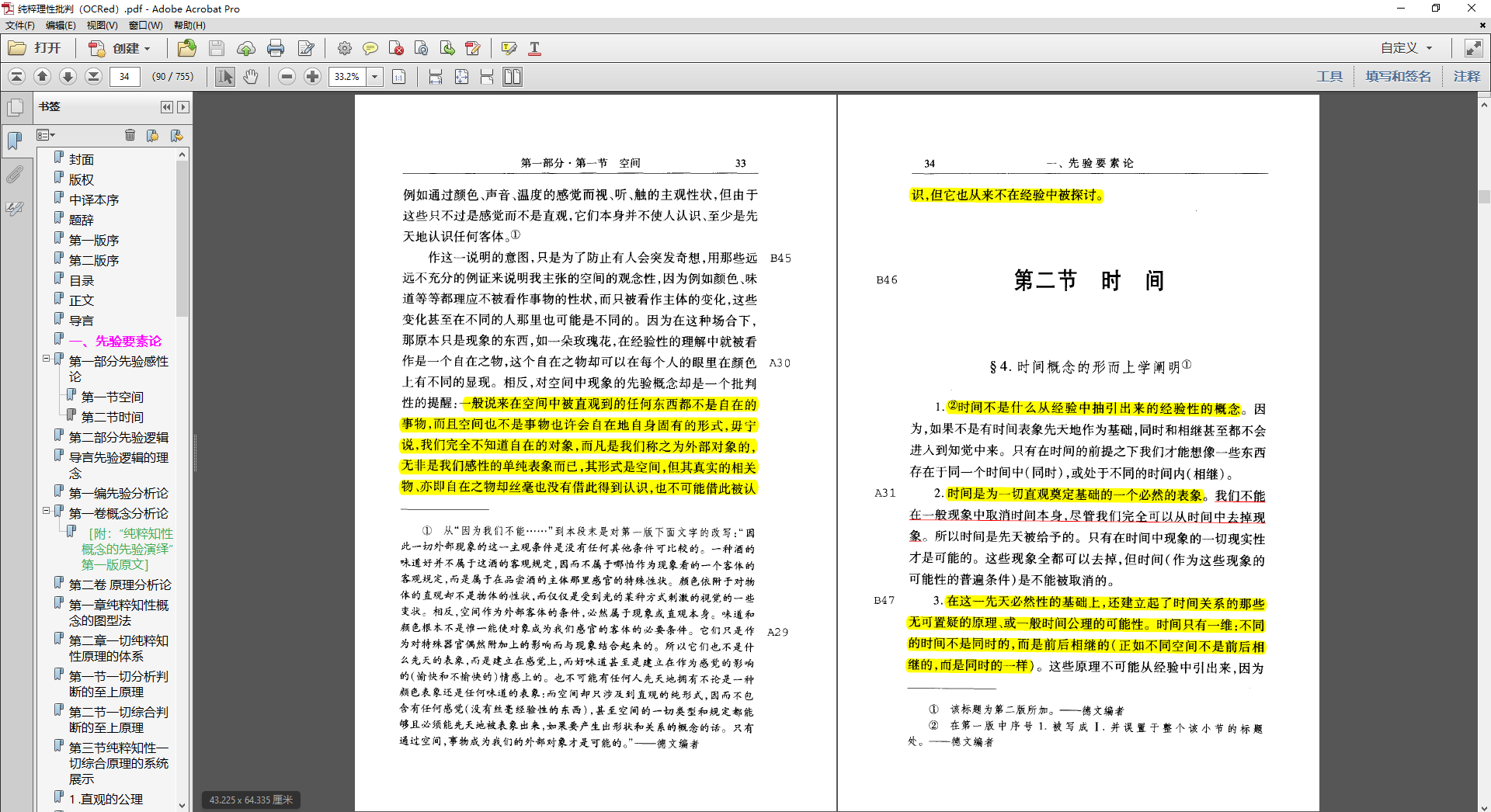Viewport: 1491px width, 812px height.
Task: Open the bookmark options dropdown menu
Action: pos(46,135)
